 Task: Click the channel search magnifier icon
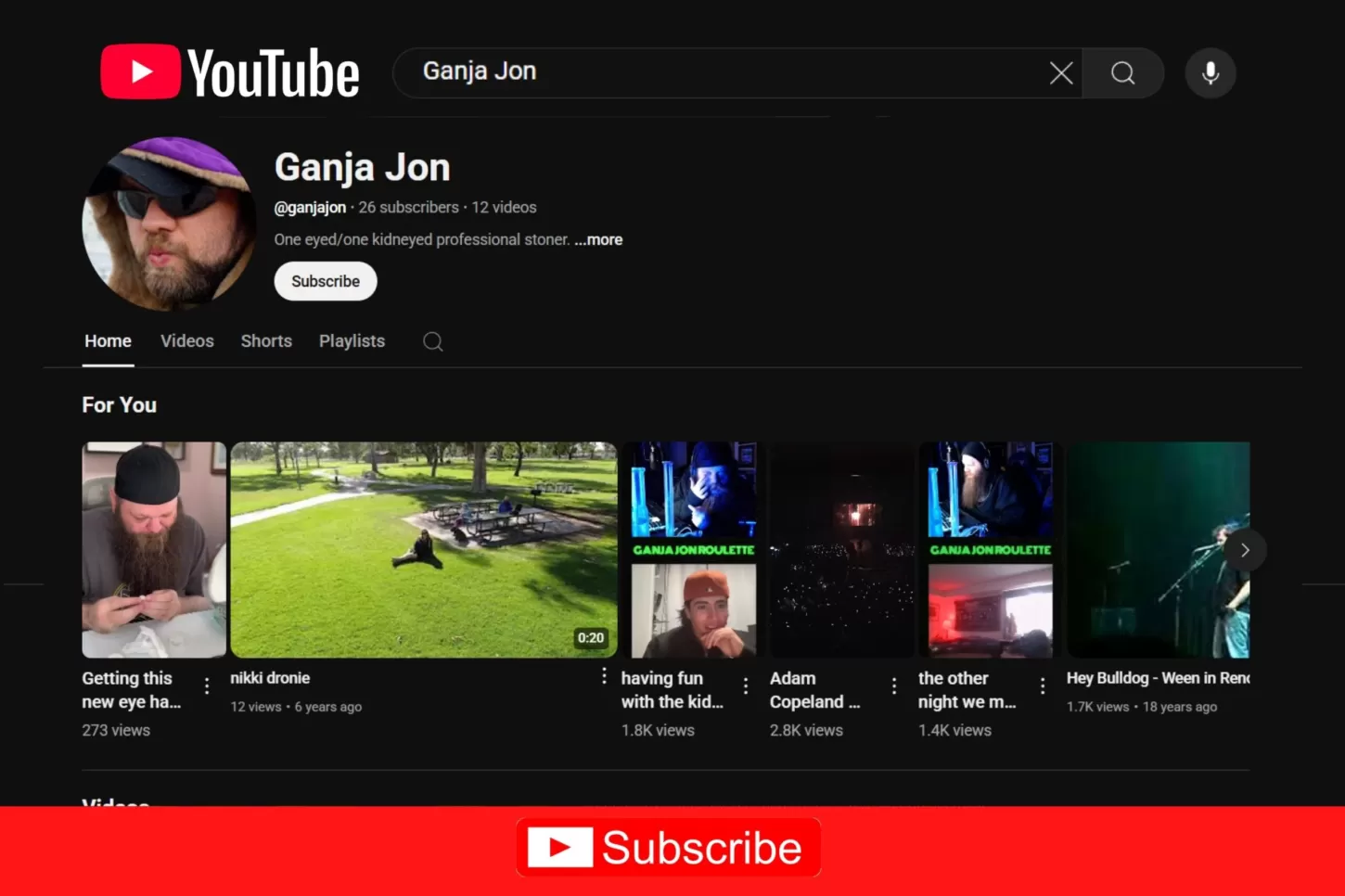pyautogui.click(x=433, y=341)
